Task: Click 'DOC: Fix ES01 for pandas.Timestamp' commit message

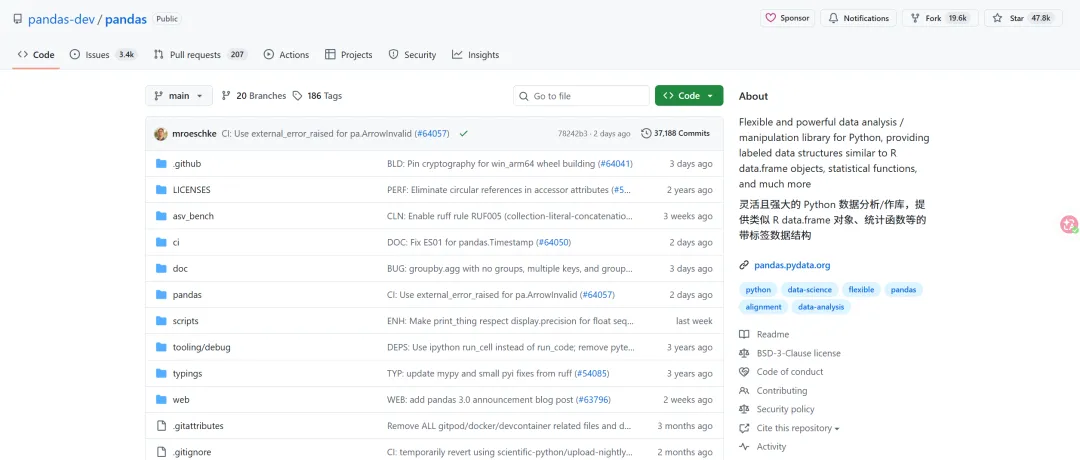Action: click(459, 242)
